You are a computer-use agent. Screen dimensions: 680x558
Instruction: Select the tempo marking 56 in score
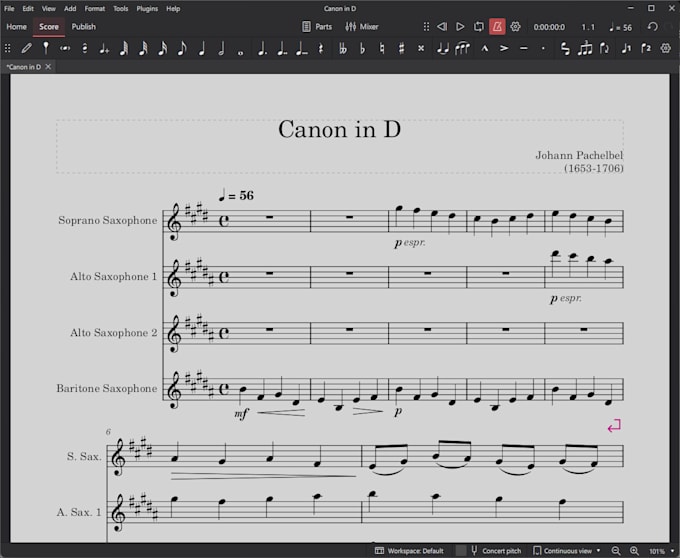pos(236,196)
